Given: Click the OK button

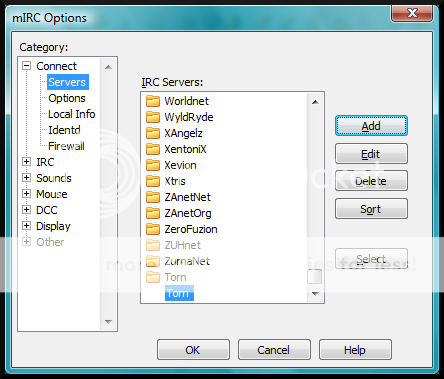Looking at the screenshot, I should point(193,350).
